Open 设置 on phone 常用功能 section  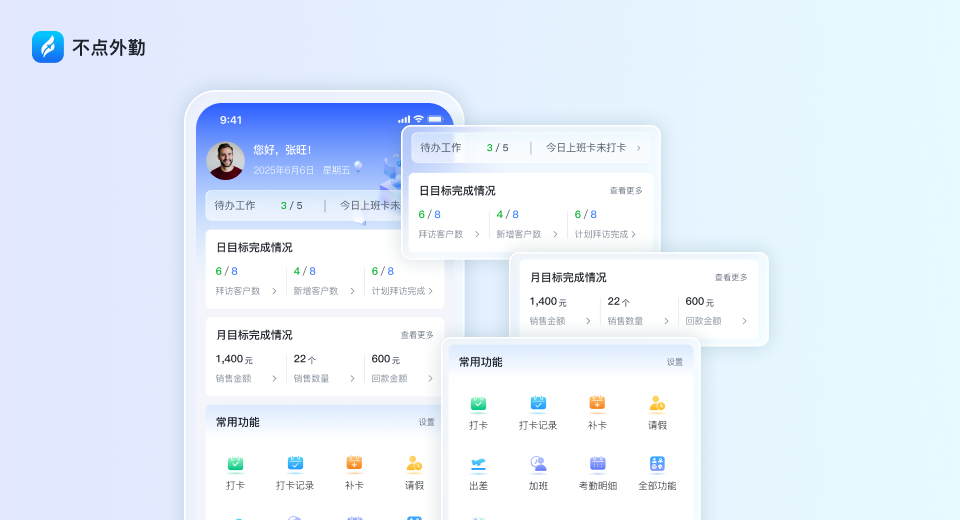point(427,422)
